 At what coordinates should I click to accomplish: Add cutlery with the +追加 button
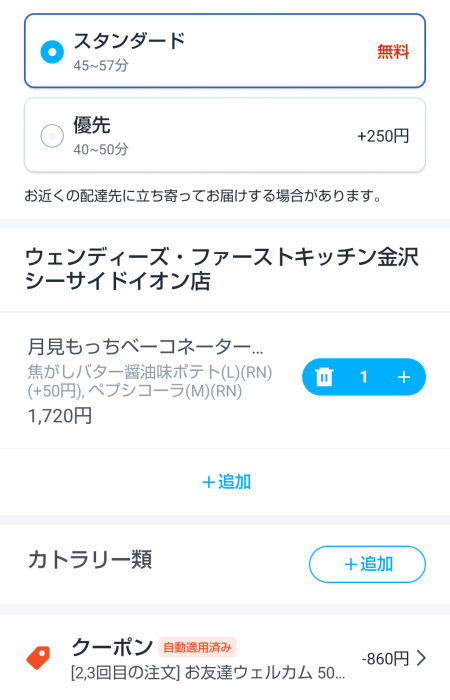tap(367, 564)
